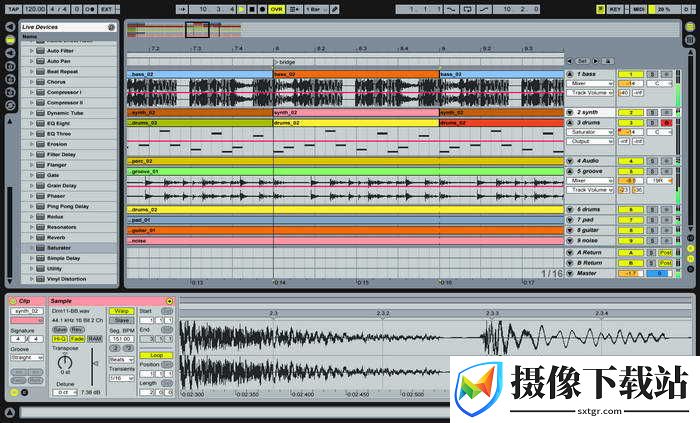The image size is (700, 423).
Task: Toggle Draw Mode pencil icon
Action: [x=334, y=9]
